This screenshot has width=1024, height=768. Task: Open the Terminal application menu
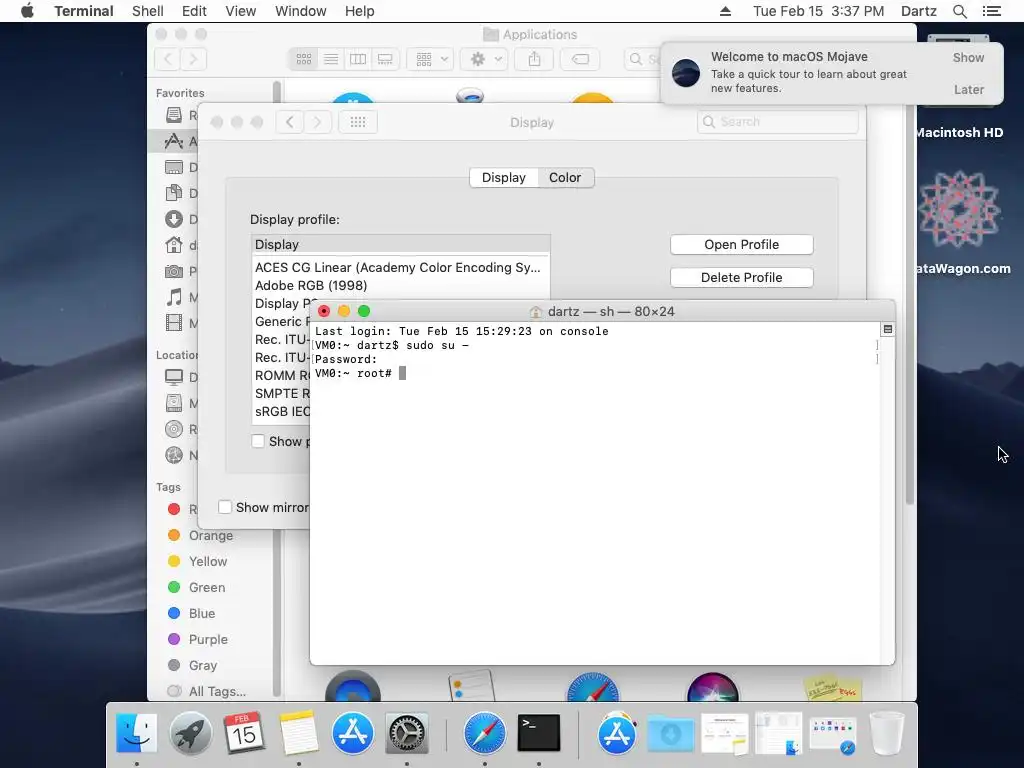tap(84, 11)
